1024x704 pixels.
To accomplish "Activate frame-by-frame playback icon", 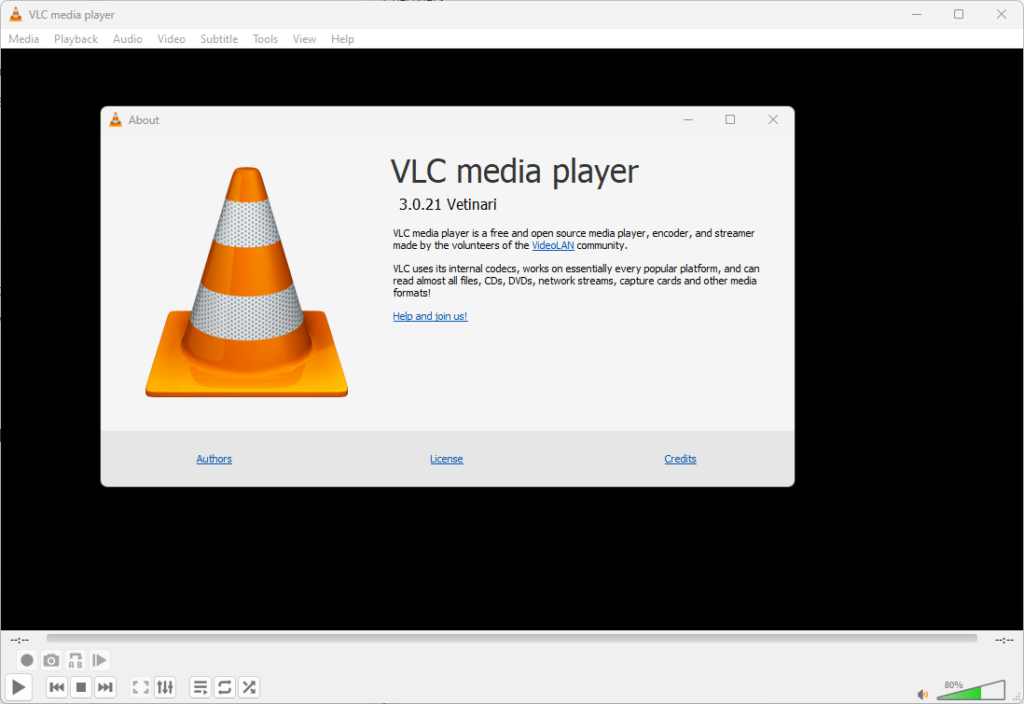I will 99,660.
